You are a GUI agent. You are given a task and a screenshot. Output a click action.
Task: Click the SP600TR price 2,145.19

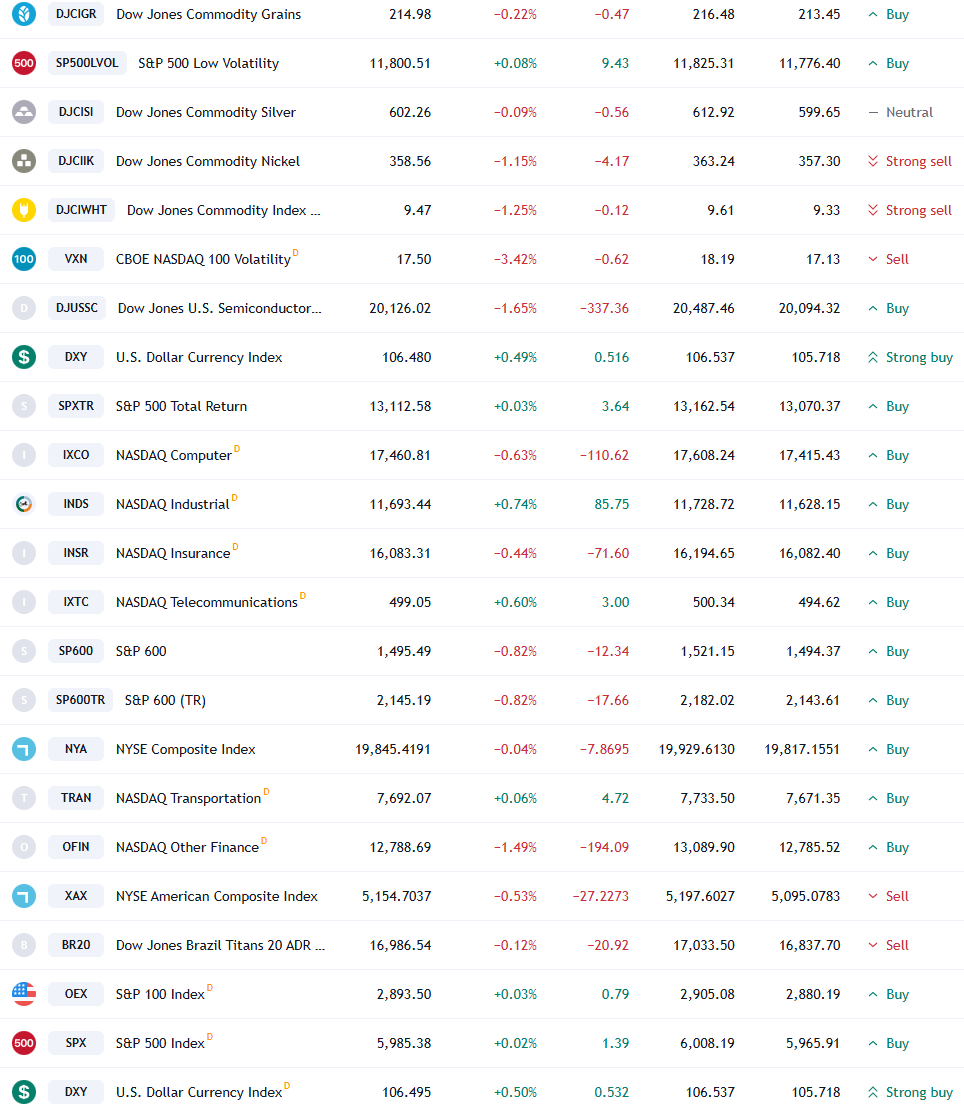pos(404,700)
